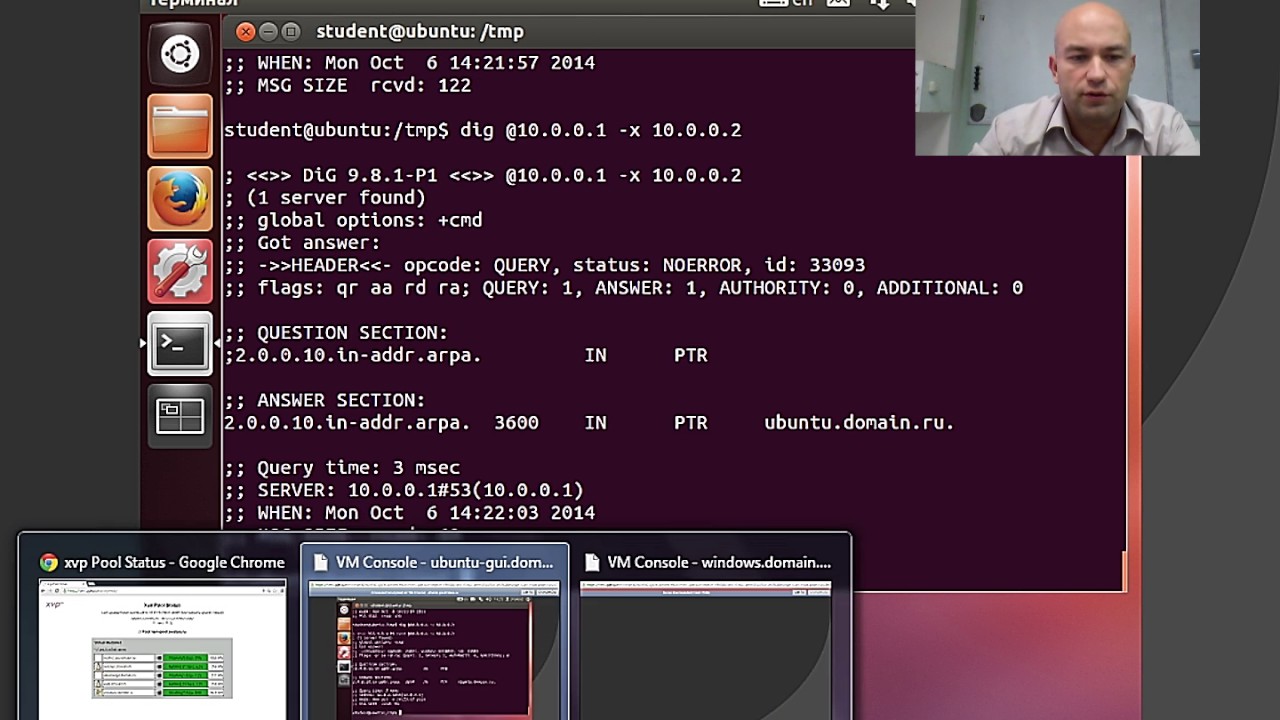
Task: Click the 'WHEN: Mon Oct 6 14:21:57 2014' line
Action: pos(409,62)
